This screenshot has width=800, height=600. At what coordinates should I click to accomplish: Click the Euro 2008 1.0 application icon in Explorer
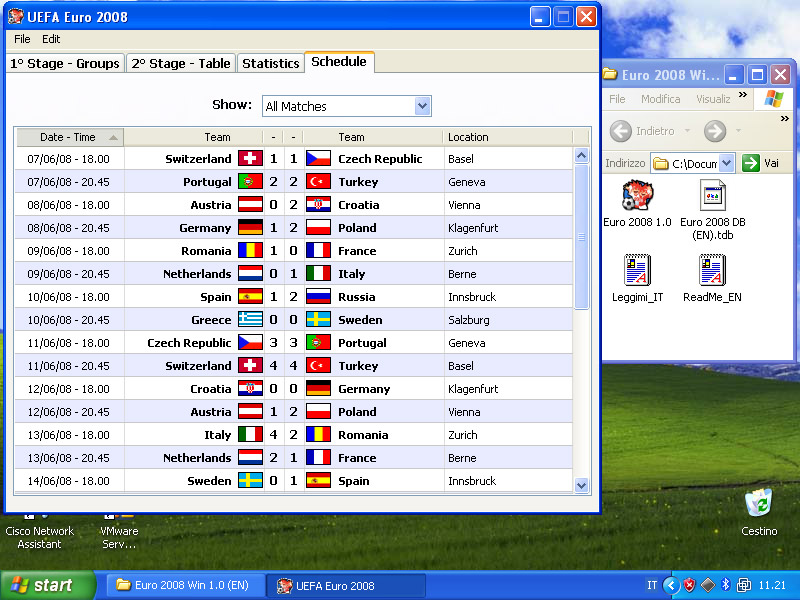637,195
